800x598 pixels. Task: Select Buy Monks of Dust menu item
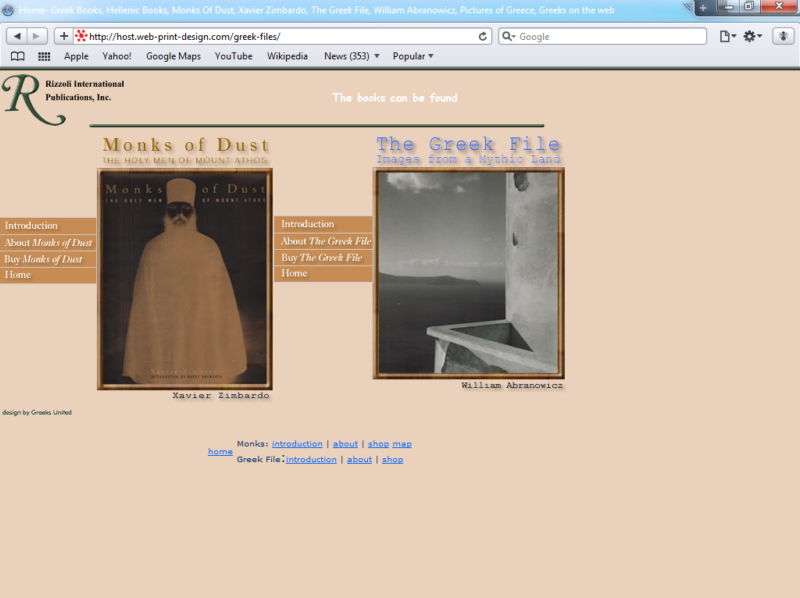pyautogui.click(x=48, y=259)
